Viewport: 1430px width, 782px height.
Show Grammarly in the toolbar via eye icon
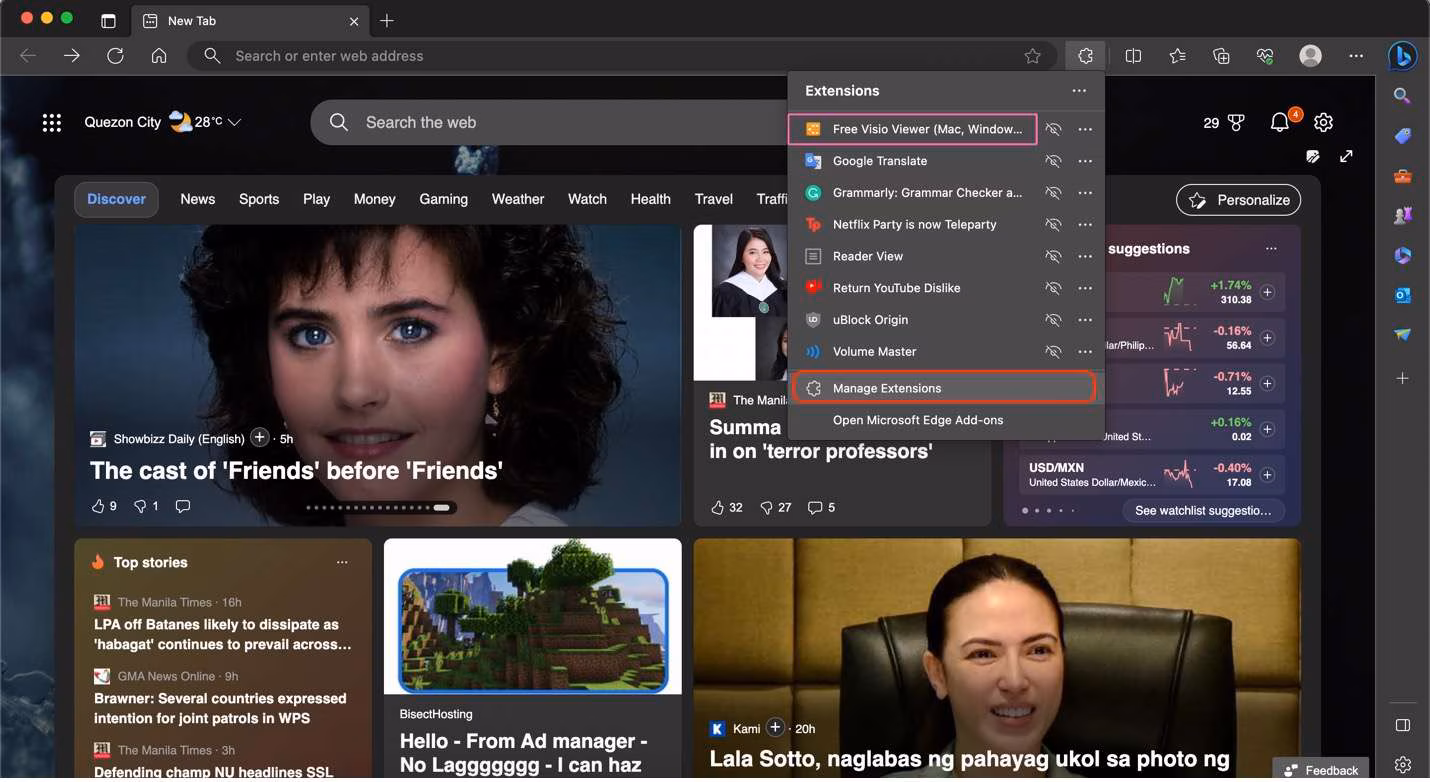[1052, 193]
